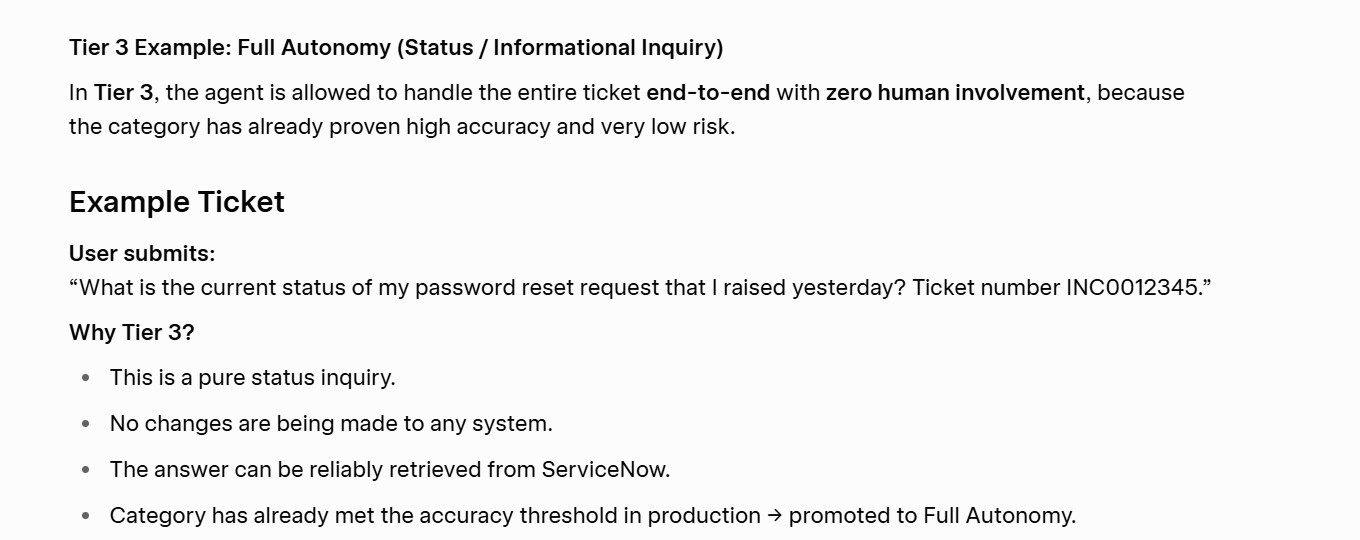Click the phrase promoted to Full Autonomy
1360x540 pixels.
pos(930,516)
